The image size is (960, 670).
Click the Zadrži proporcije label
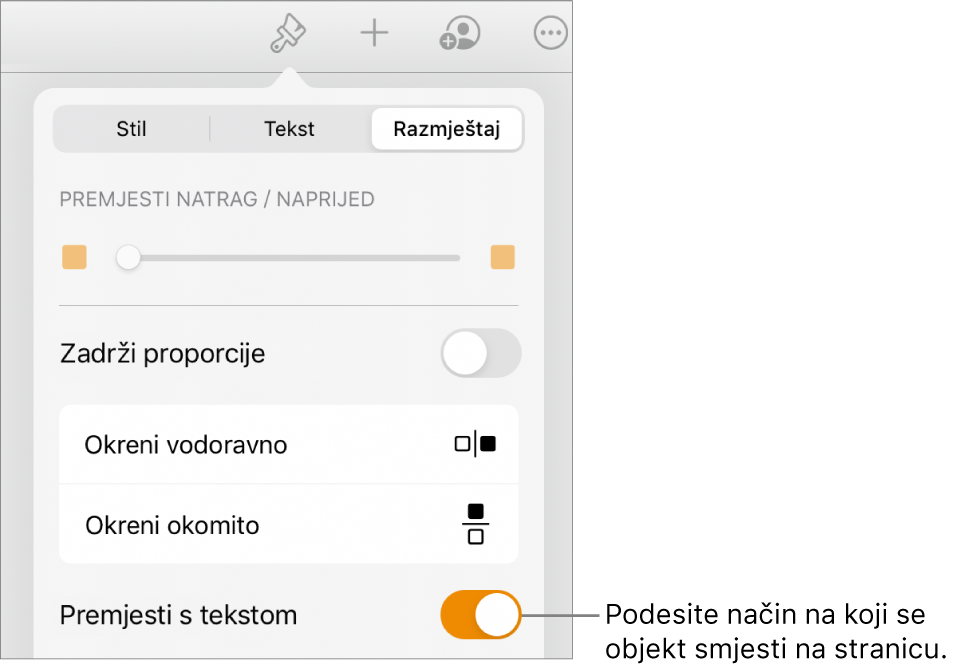pos(162,354)
